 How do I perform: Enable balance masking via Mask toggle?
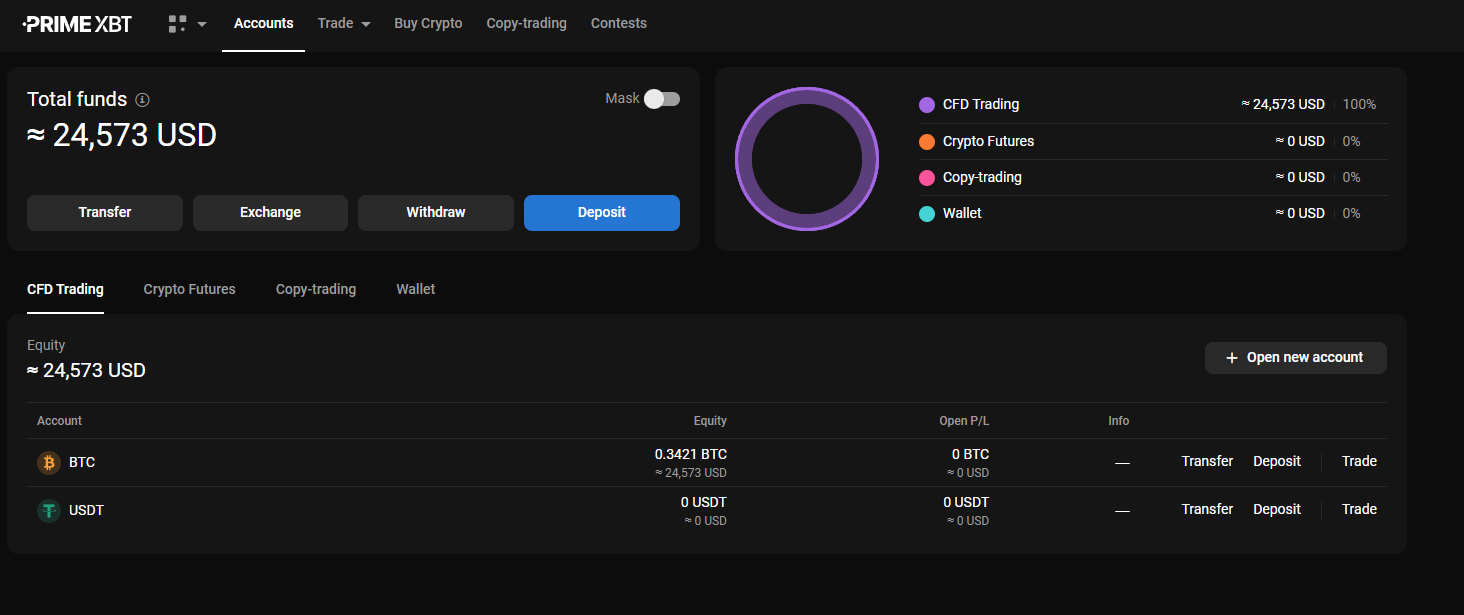click(x=661, y=98)
